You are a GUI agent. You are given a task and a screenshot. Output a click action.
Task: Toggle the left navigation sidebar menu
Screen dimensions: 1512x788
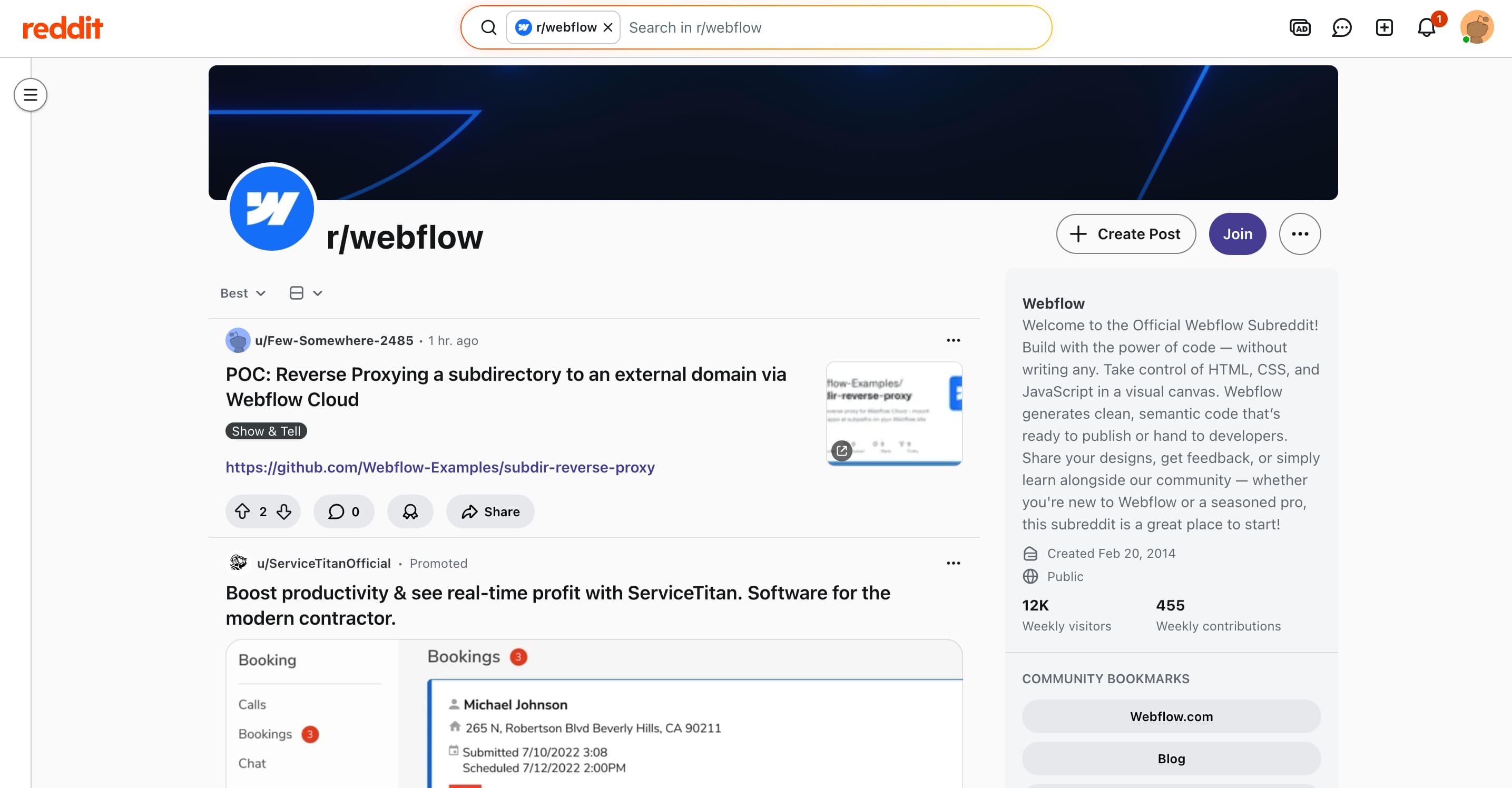coord(30,94)
